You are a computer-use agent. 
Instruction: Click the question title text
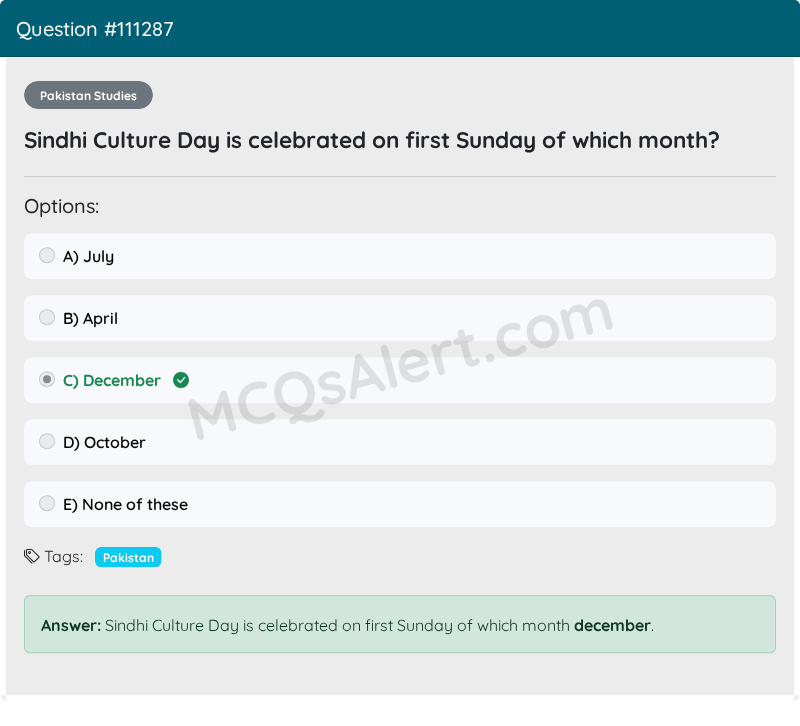tap(373, 140)
